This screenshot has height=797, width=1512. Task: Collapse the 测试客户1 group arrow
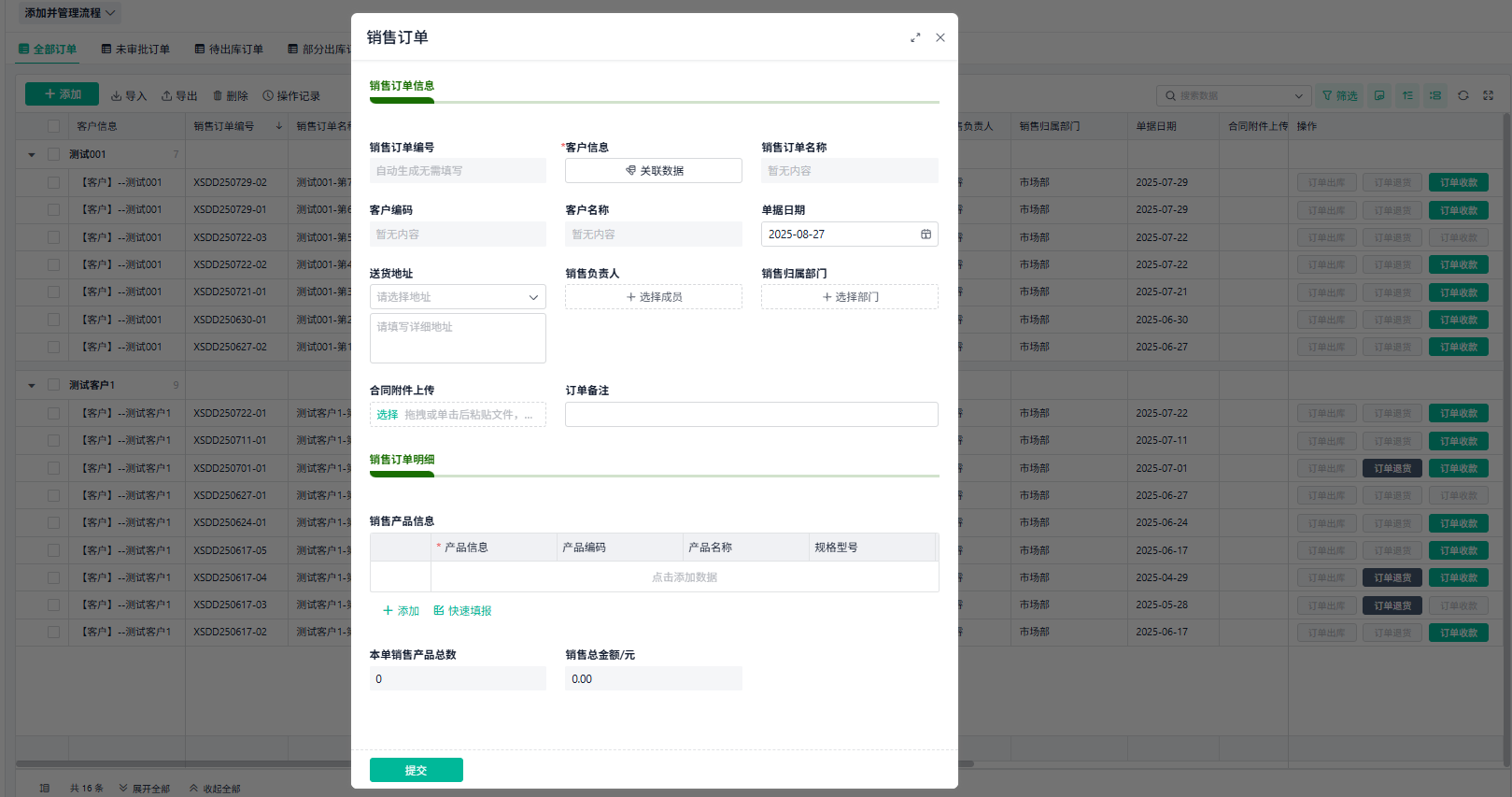click(32, 385)
